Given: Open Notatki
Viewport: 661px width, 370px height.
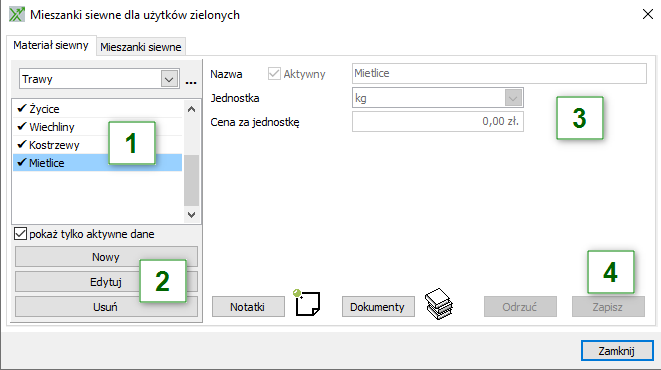Looking at the screenshot, I should tap(248, 306).
